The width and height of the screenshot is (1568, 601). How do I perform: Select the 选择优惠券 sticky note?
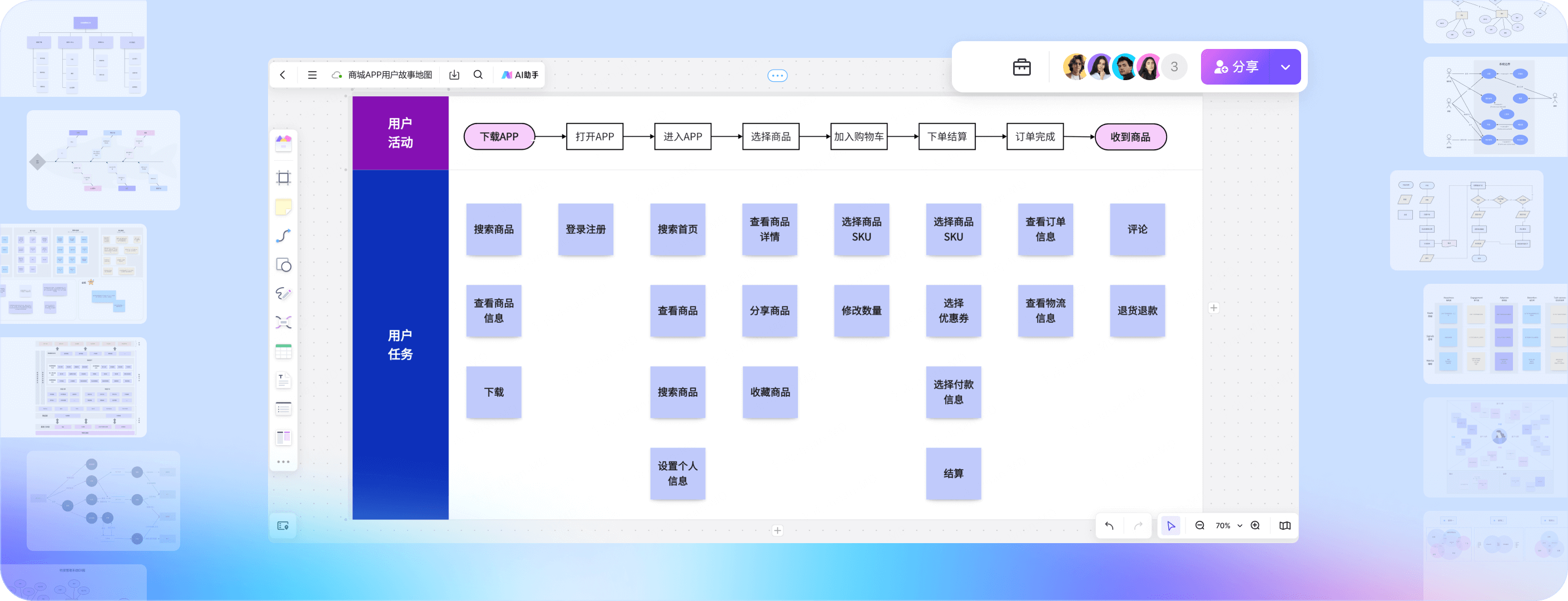pyautogui.click(x=953, y=311)
